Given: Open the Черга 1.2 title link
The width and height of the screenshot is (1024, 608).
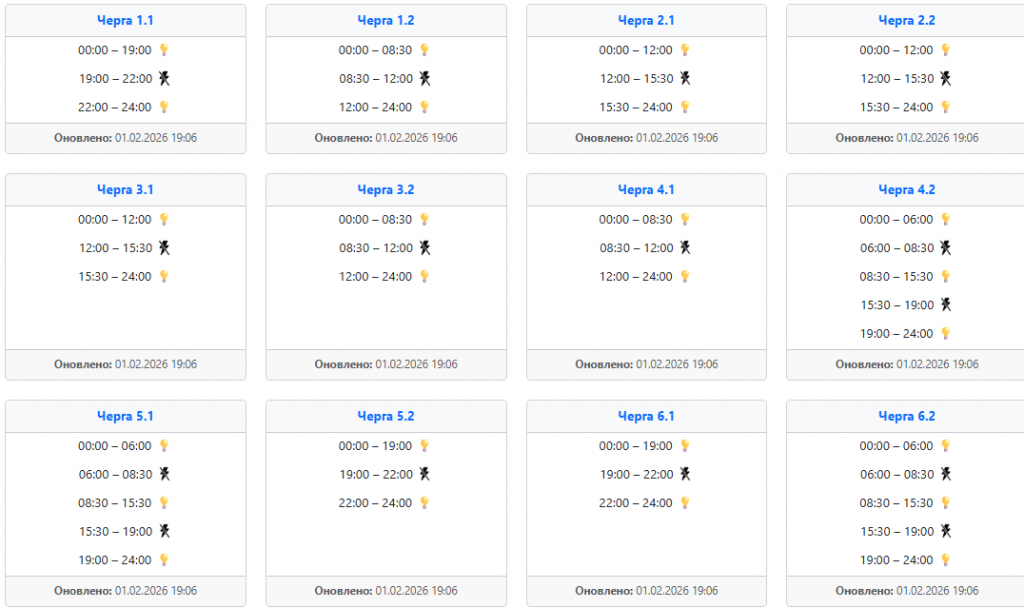Looking at the screenshot, I should pyautogui.click(x=385, y=20).
